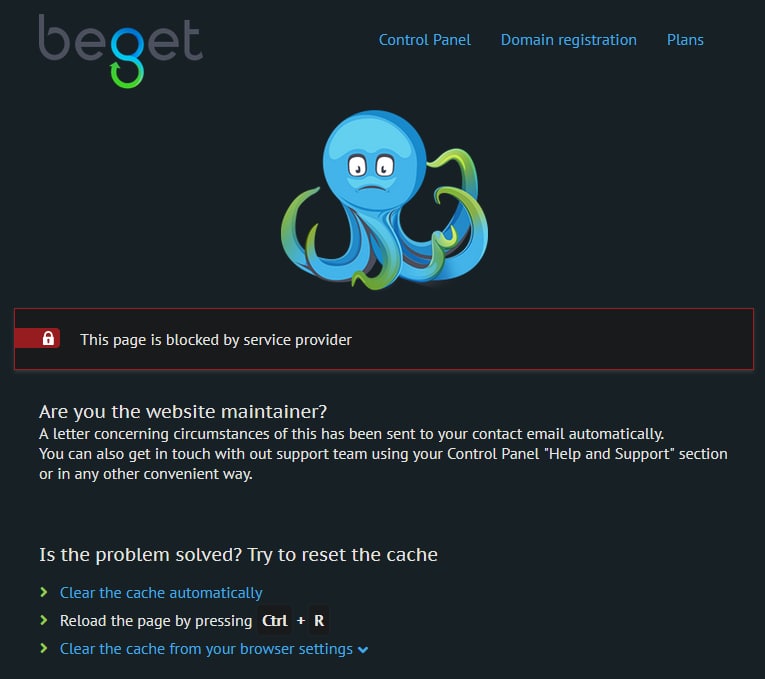Image resolution: width=765 pixels, height=679 pixels.
Task: Click green chevron beside 'Clear the cache automatically'
Action: (x=44, y=592)
